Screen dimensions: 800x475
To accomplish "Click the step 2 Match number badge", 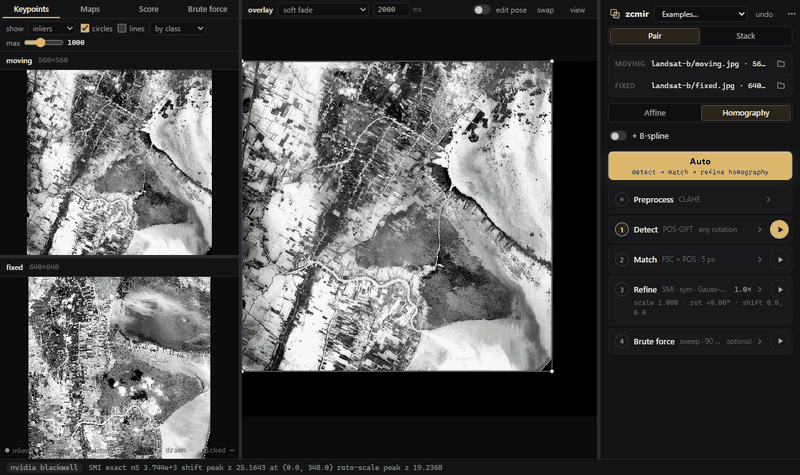I will [x=621, y=260].
